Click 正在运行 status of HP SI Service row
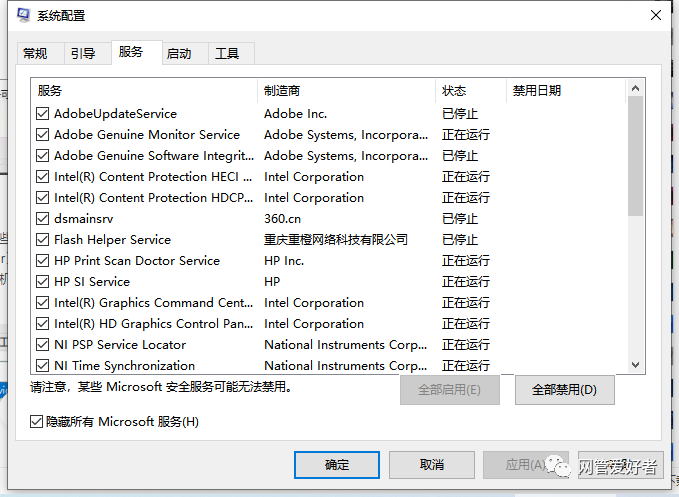 [466, 282]
